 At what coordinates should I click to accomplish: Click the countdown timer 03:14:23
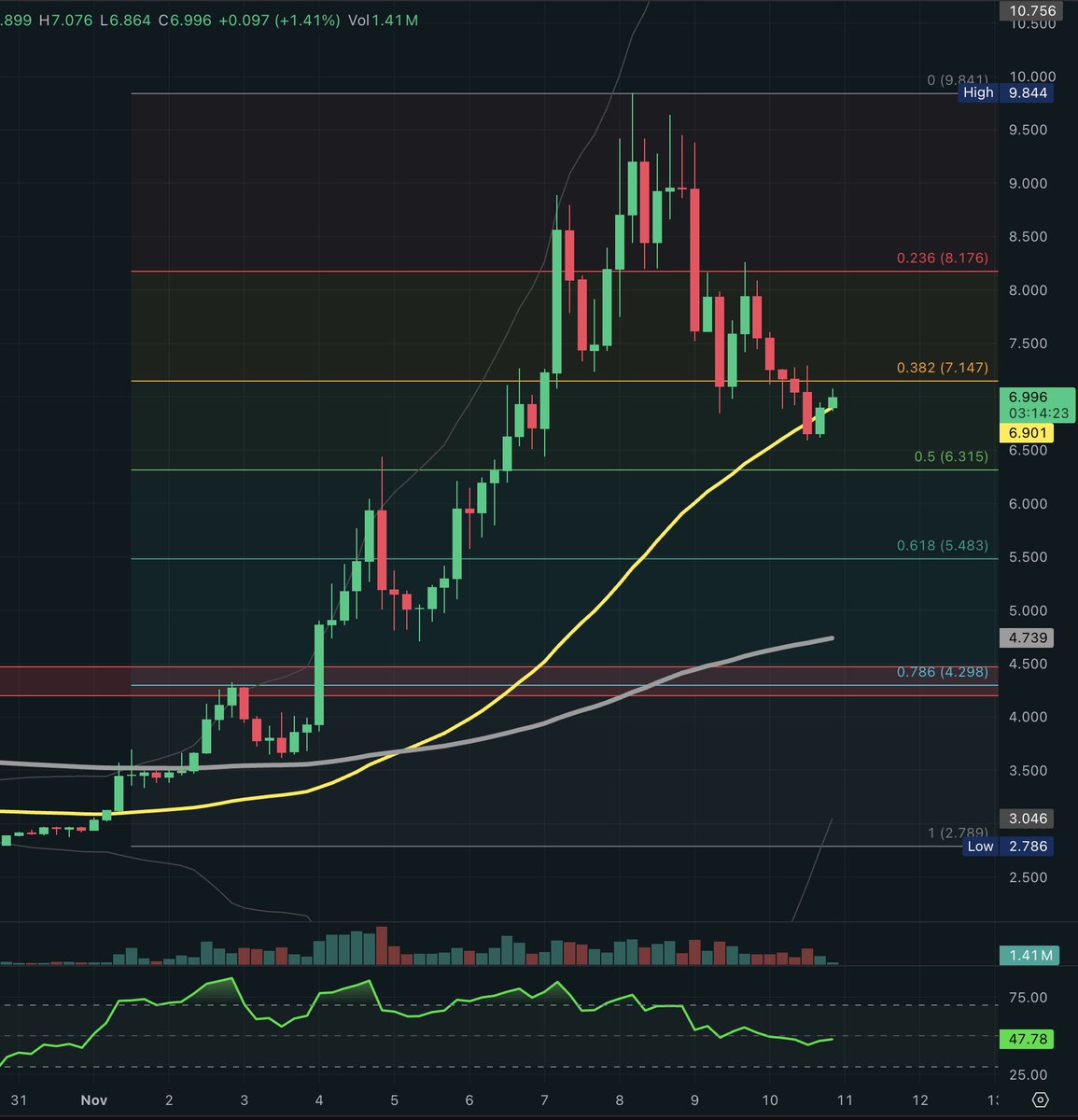click(1038, 412)
